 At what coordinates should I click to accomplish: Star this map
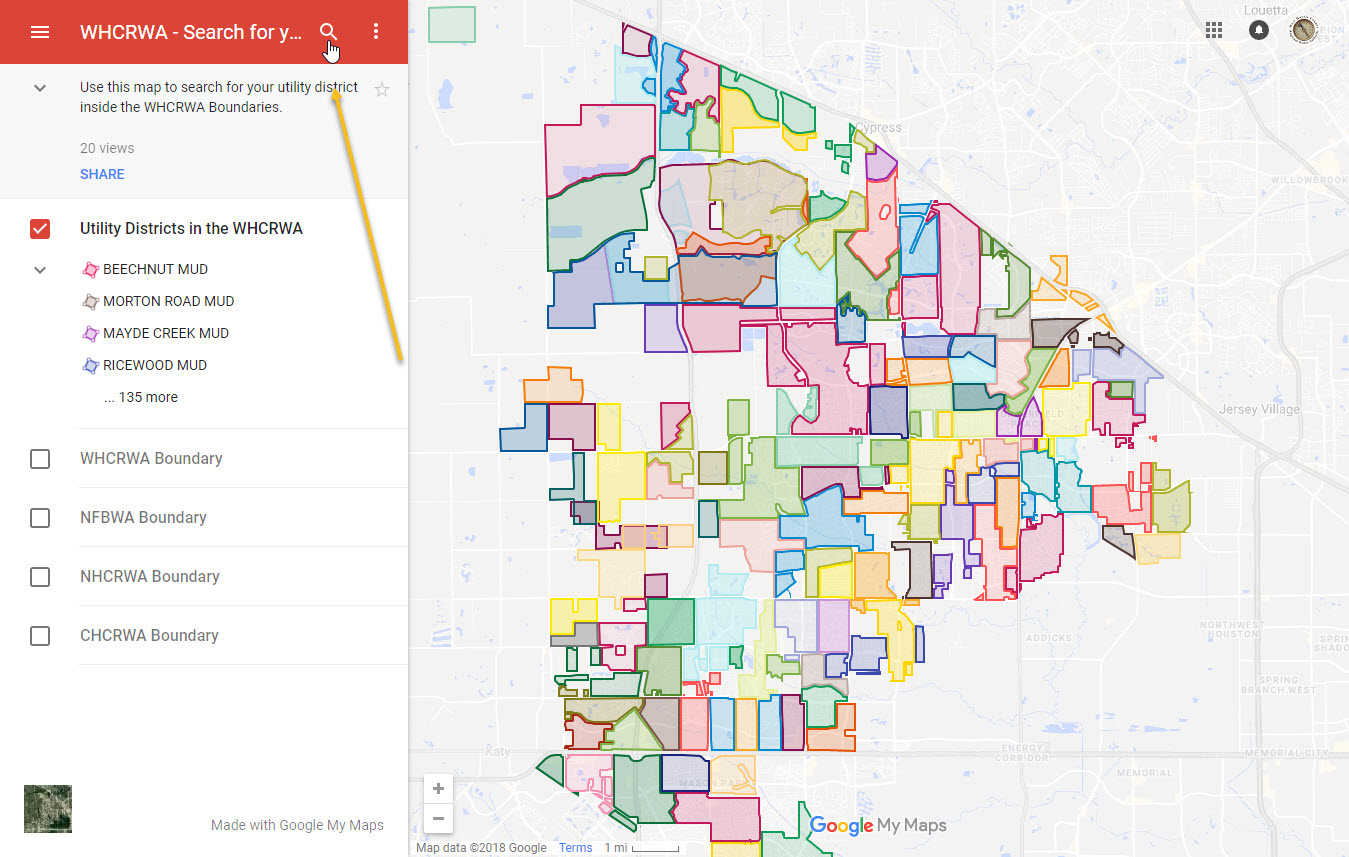pyautogui.click(x=382, y=89)
